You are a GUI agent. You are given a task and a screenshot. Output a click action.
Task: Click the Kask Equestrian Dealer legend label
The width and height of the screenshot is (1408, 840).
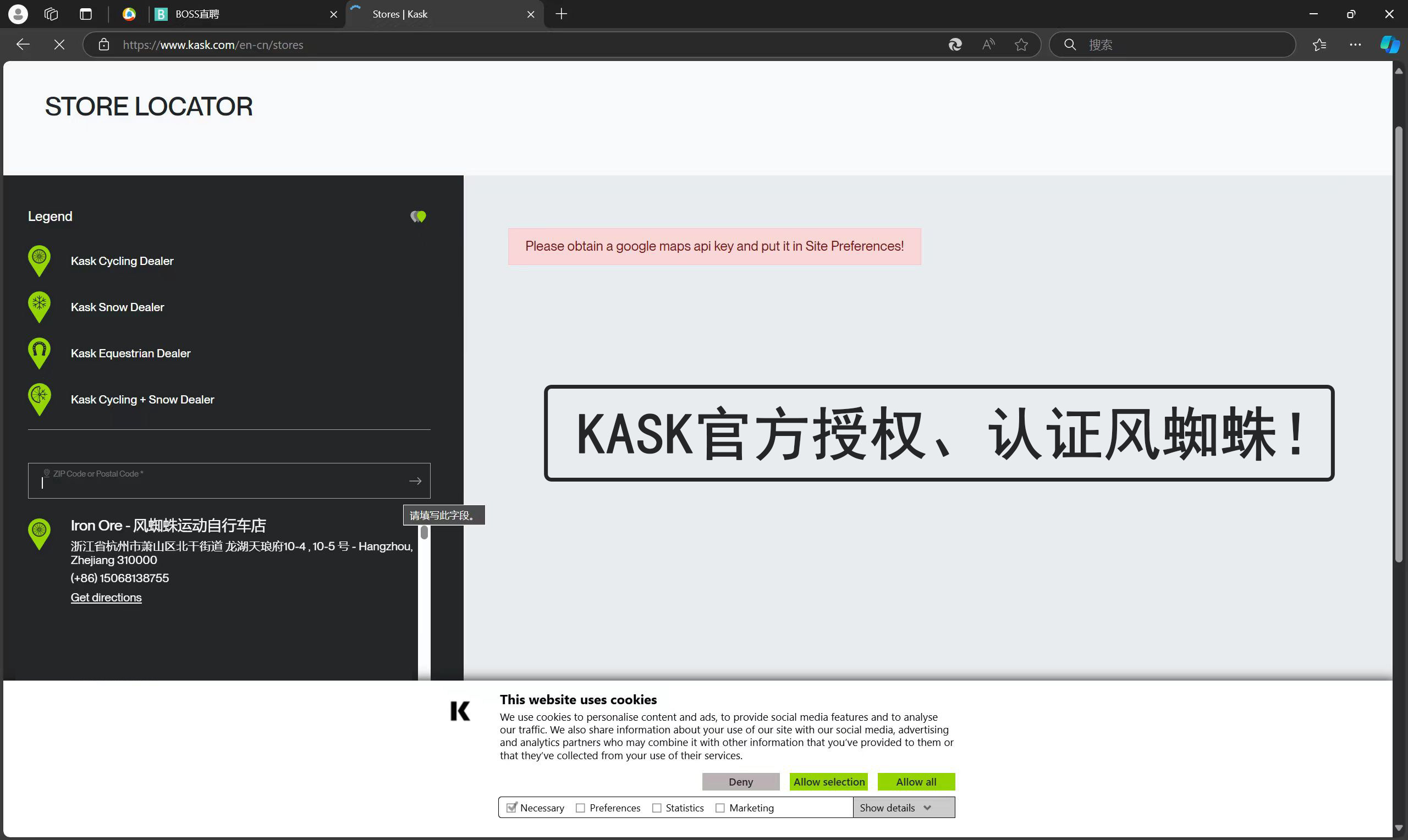[131, 354]
